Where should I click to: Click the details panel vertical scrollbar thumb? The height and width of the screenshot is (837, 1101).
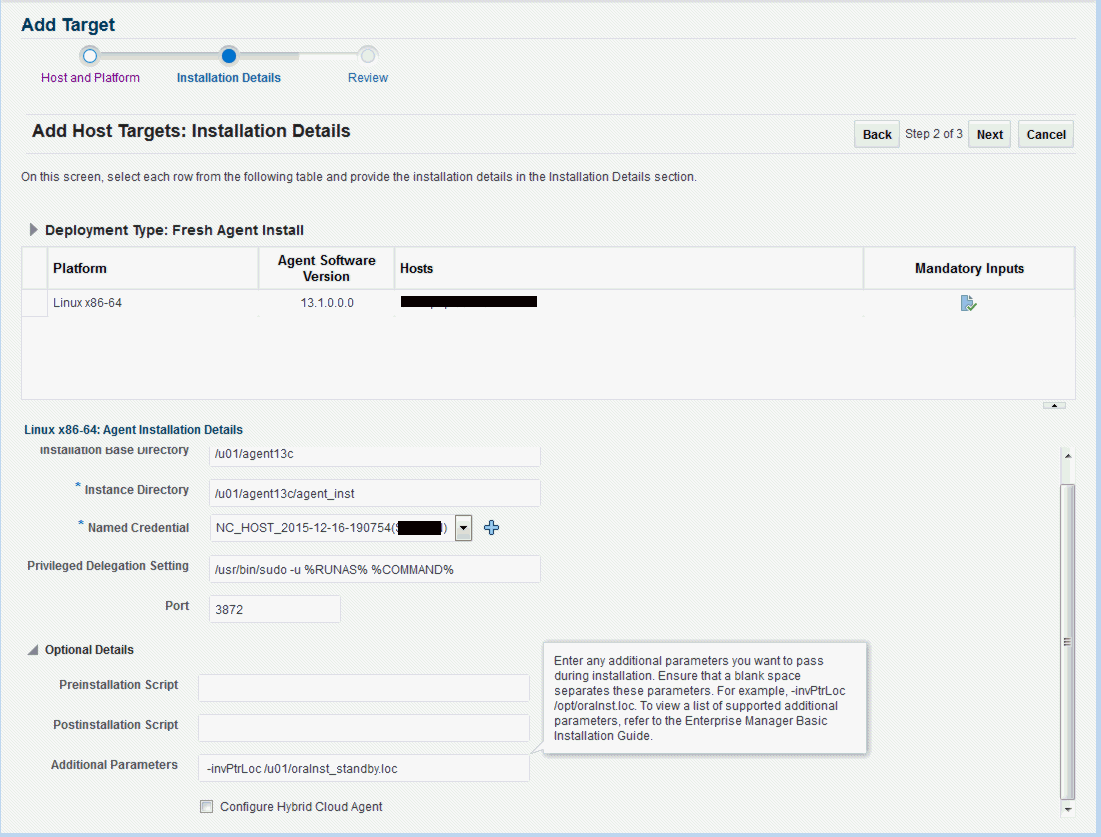(x=1067, y=642)
